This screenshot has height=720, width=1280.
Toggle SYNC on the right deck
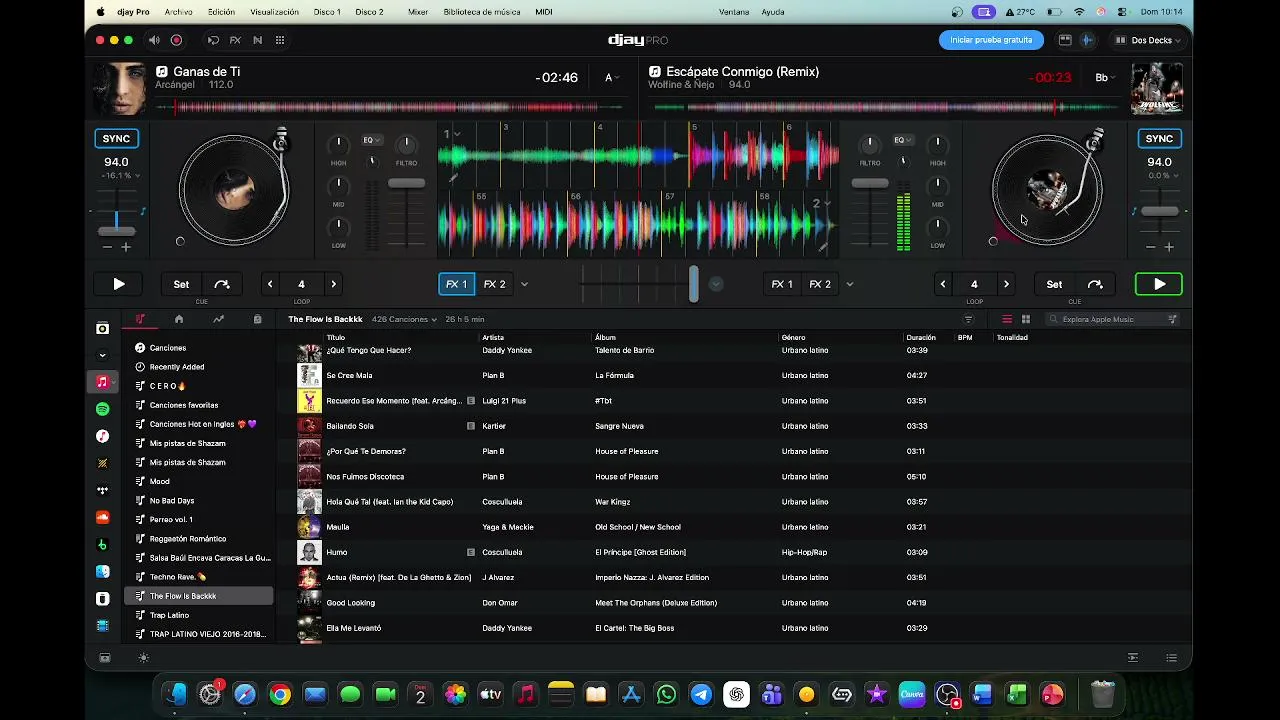pos(1159,138)
